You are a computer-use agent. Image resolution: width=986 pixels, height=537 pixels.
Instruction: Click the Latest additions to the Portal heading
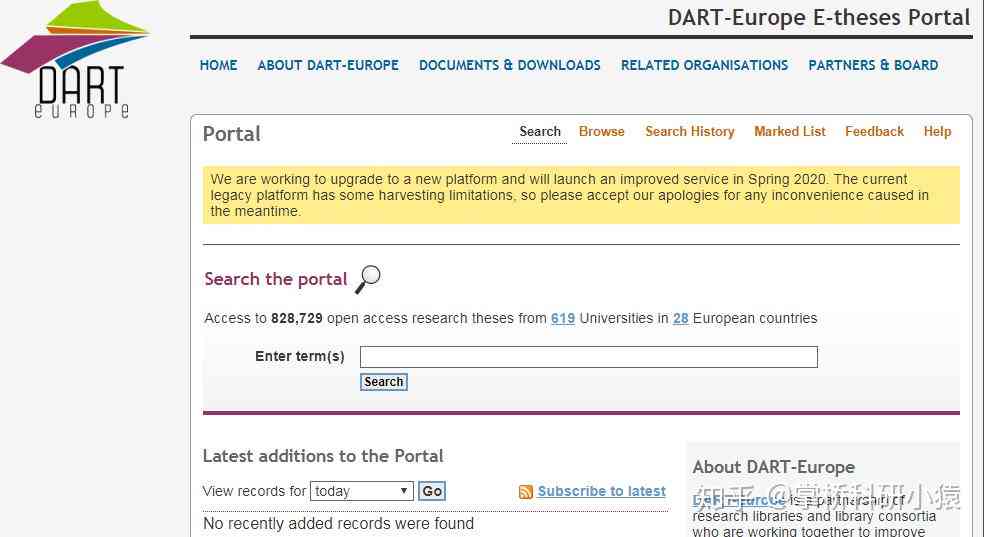coord(323,456)
